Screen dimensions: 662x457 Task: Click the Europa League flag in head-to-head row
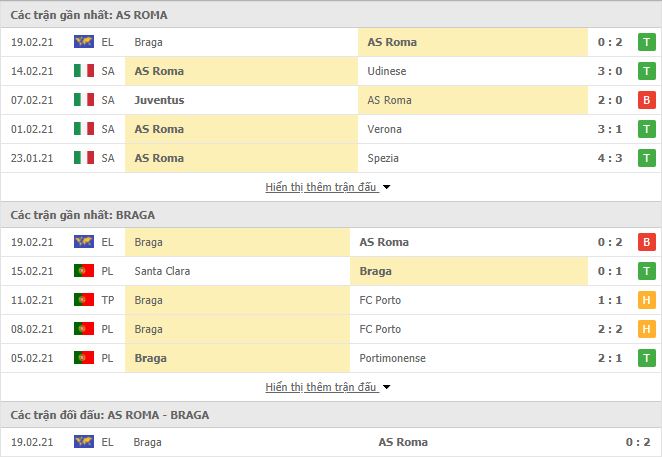84,442
